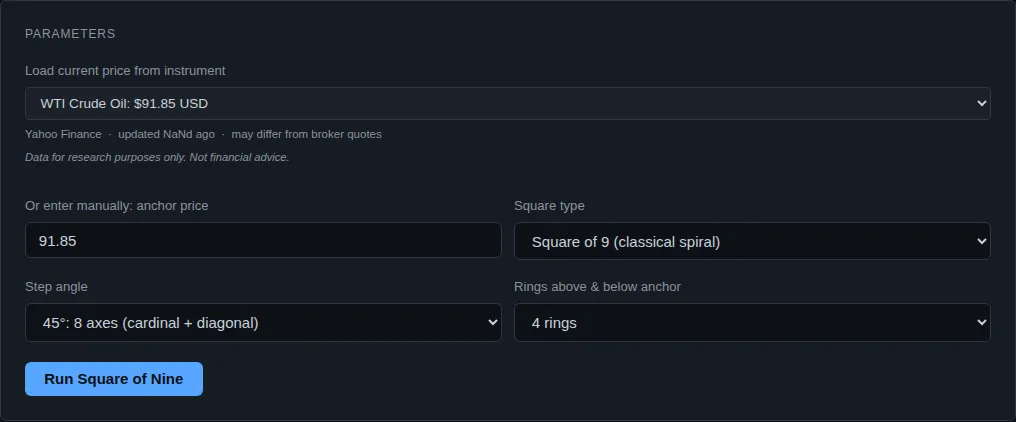Click the chevron arrow on rings selector
The width and height of the screenshot is (1016, 422).
[981, 323]
